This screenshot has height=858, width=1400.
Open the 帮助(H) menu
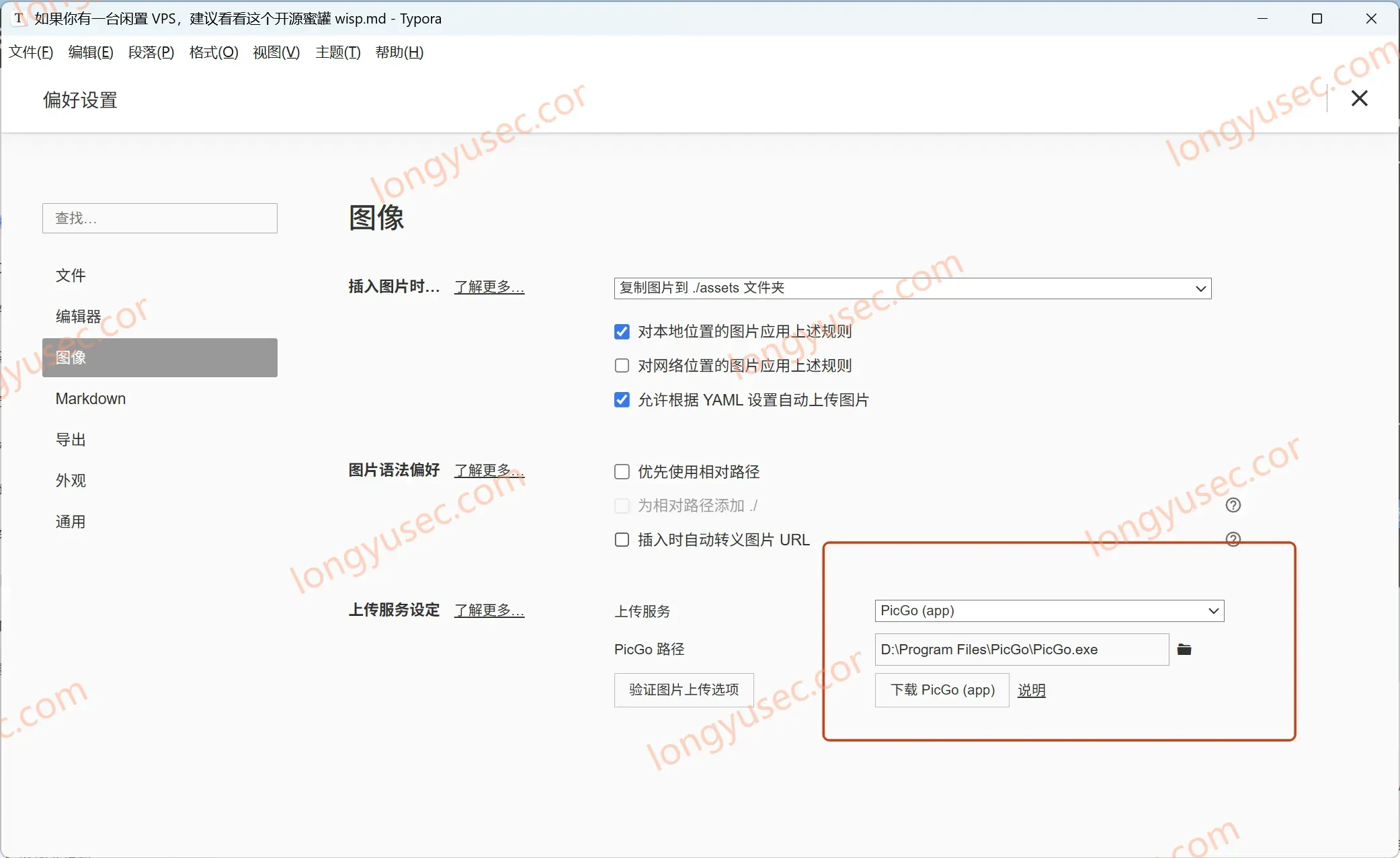tap(399, 52)
